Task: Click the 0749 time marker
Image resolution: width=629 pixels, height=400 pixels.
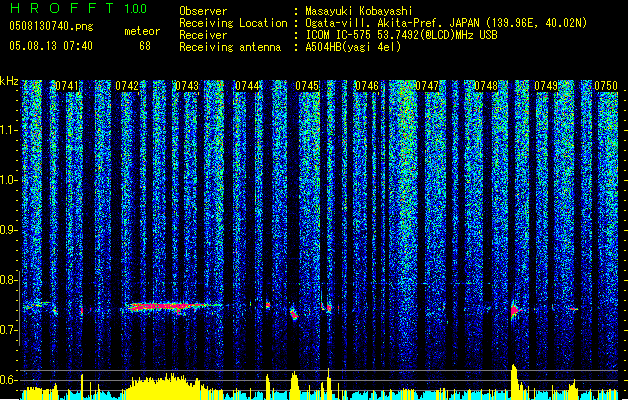Action: [546, 86]
